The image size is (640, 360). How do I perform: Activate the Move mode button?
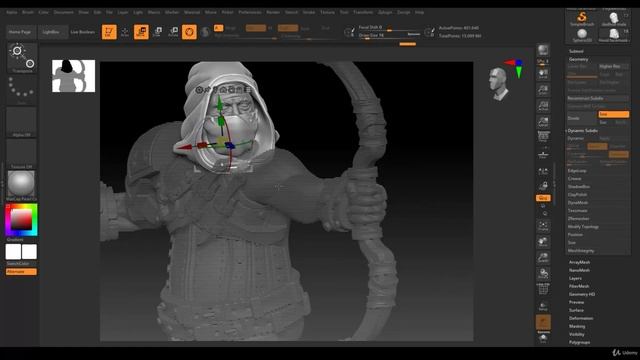click(141, 32)
